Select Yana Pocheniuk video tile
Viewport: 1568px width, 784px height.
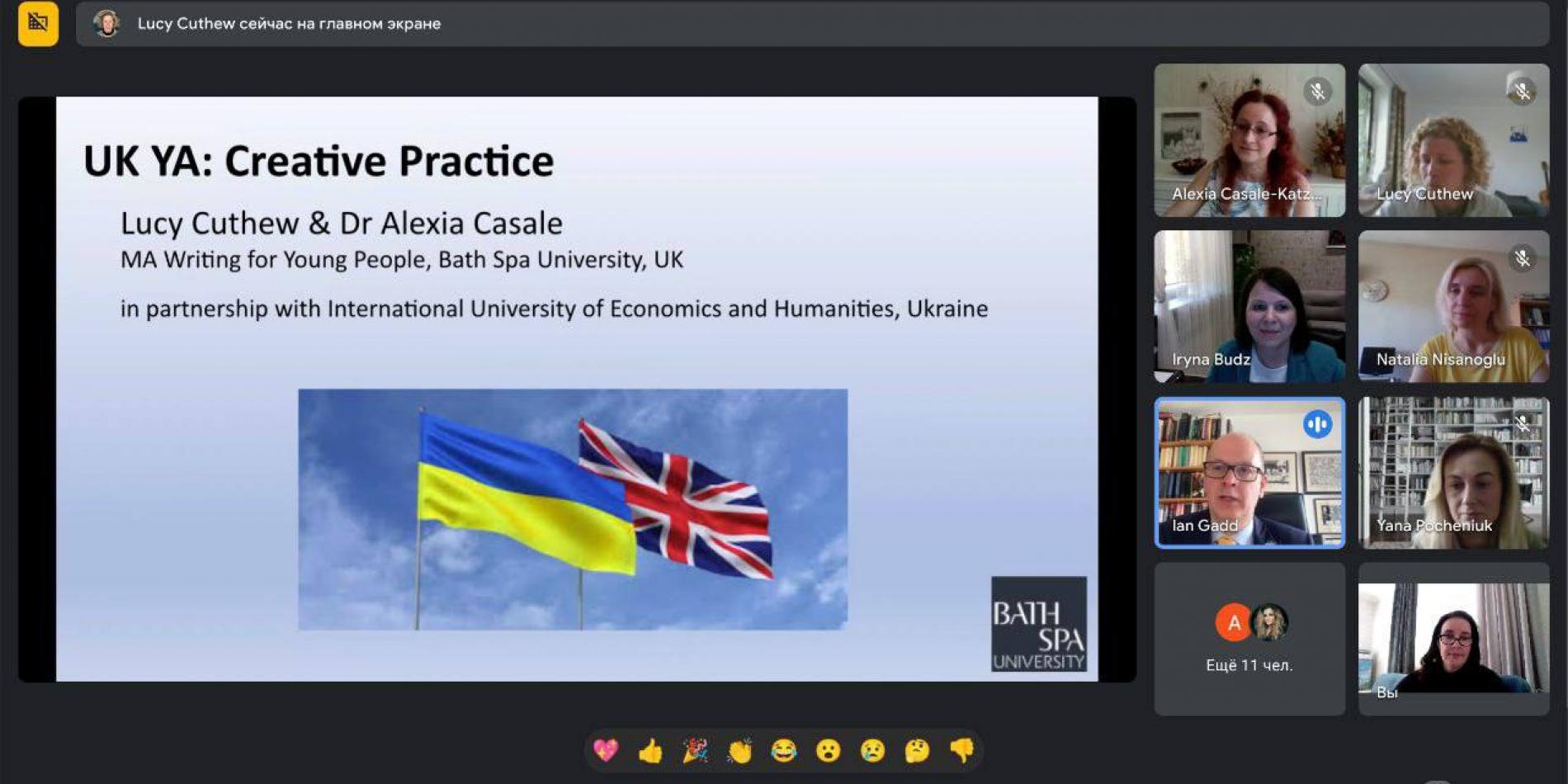point(1454,473)
